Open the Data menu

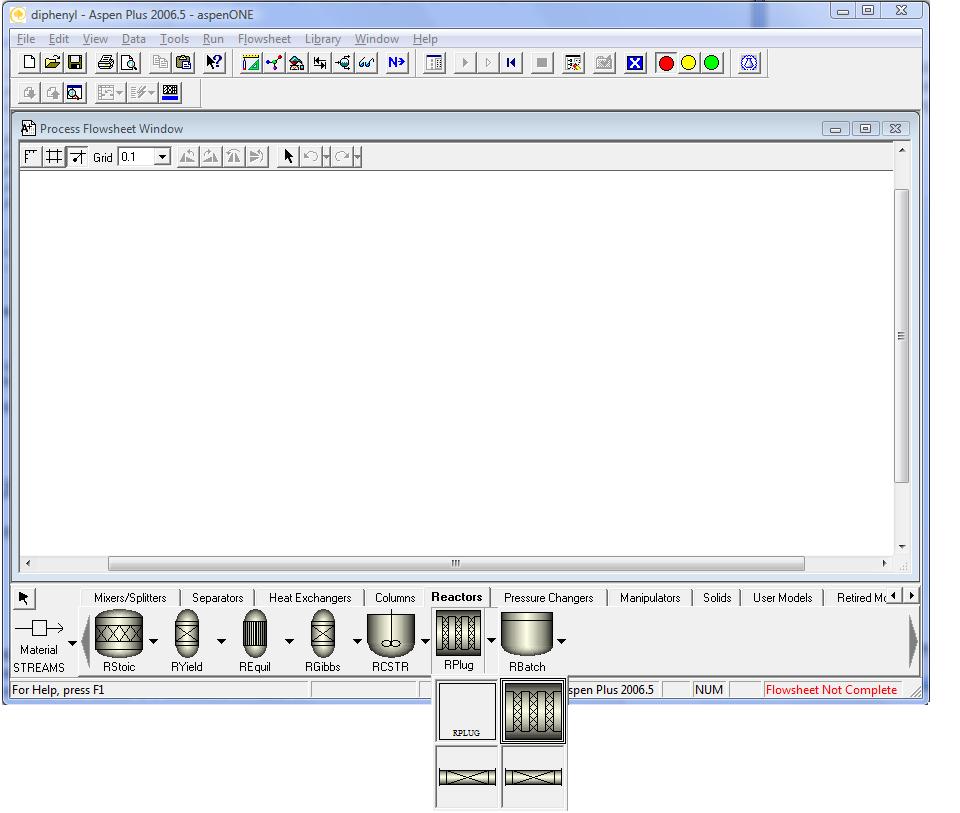pos(133,39)
